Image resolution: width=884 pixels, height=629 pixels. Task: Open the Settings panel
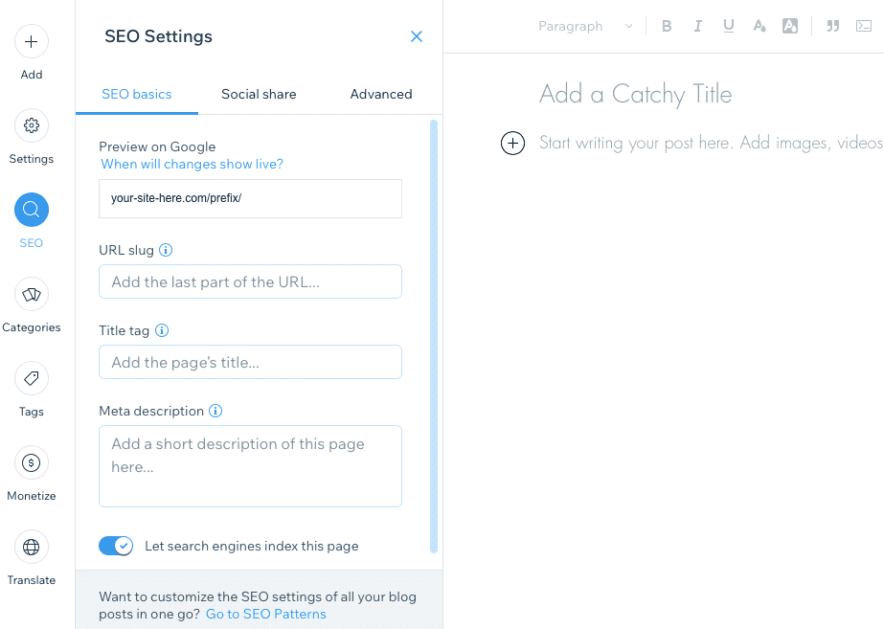31,126
